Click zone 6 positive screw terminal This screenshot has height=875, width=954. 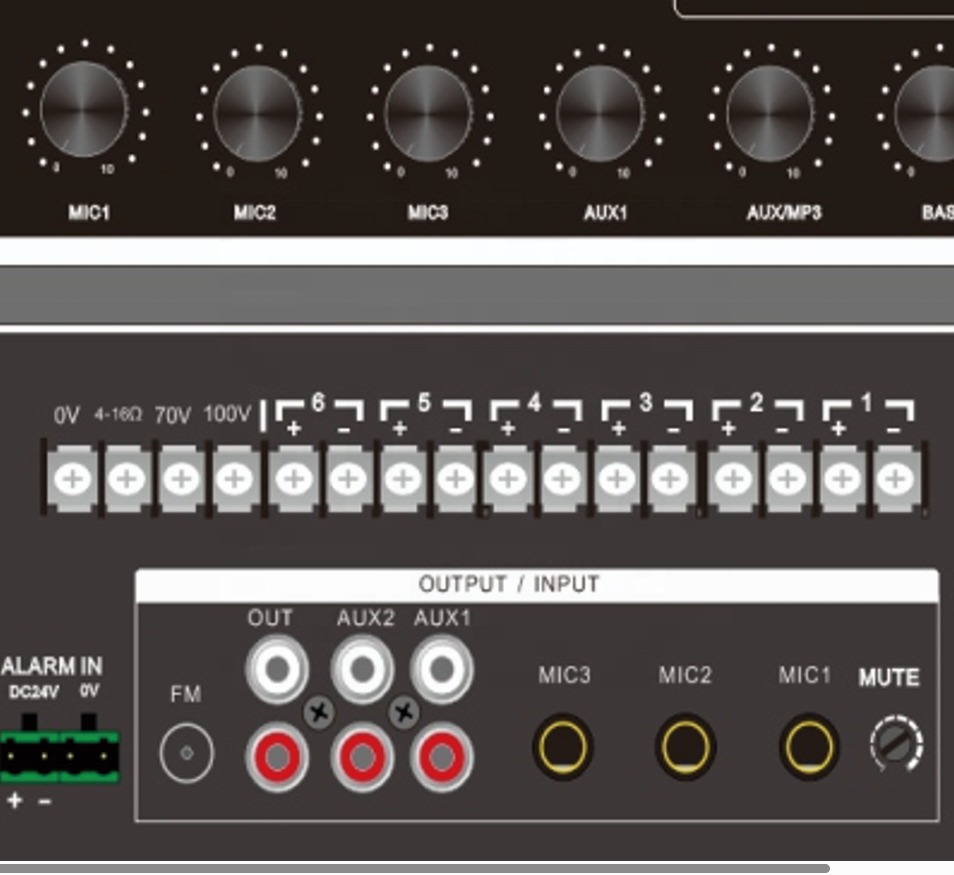292,480
